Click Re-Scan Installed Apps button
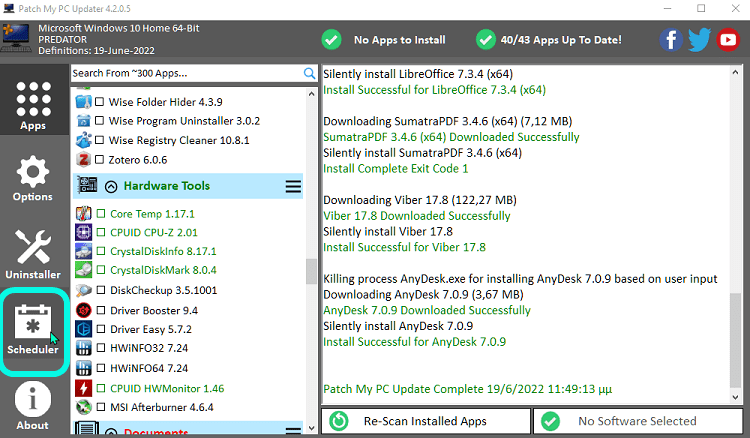Viewport: 750px width, 438px height. pyautogui.click(x=426, y=421)
